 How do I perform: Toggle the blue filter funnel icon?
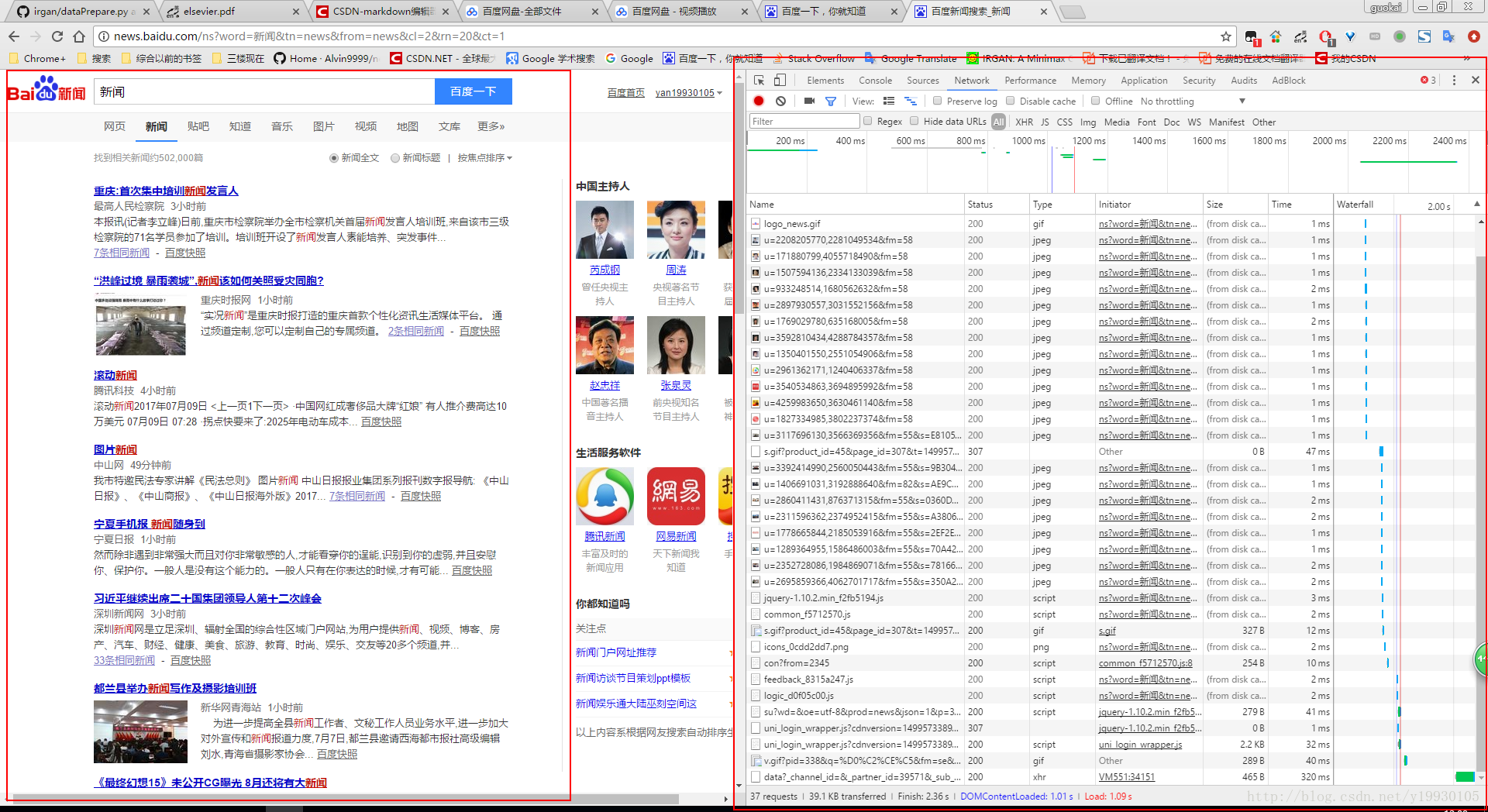pyautogui.click(x=831, y=101)
